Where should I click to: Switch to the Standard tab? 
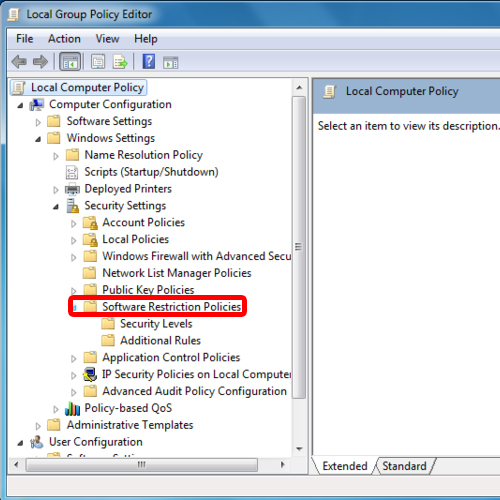pos(404,466)
